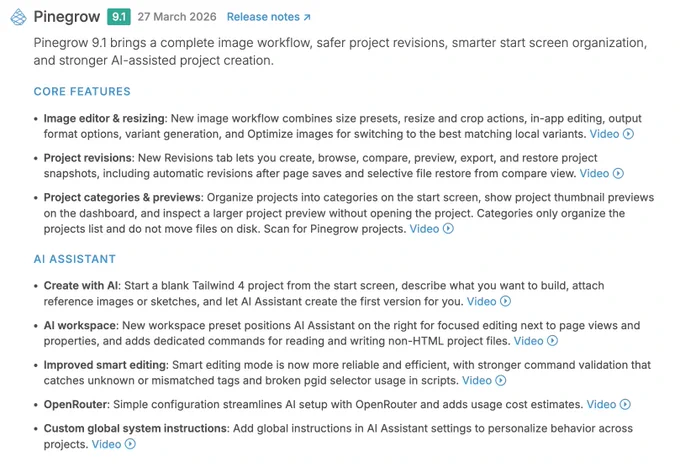
Task: Open Video link for Create with AI
Action: point(481,301)
